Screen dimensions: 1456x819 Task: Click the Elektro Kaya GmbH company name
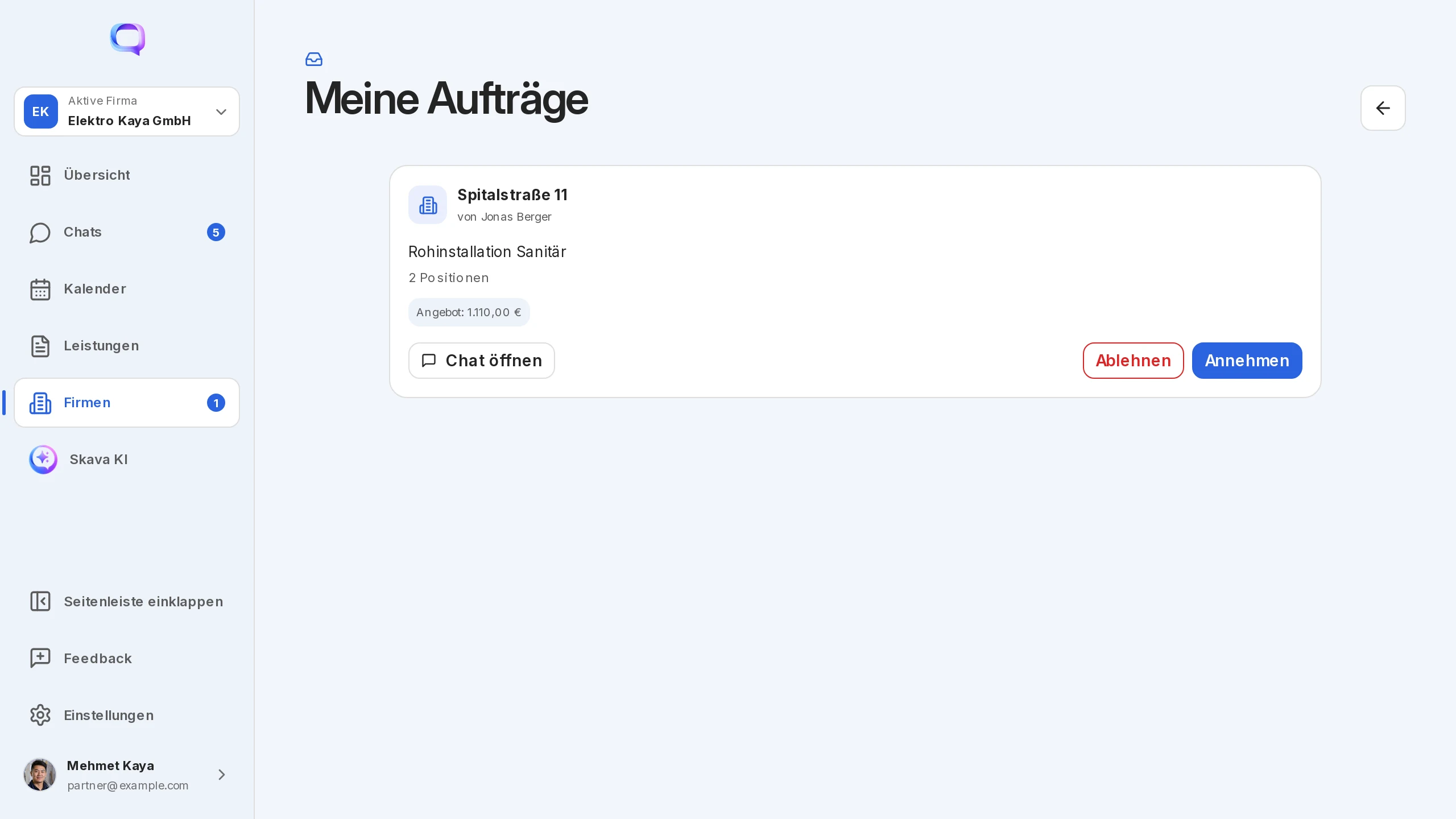pos(129,121)
